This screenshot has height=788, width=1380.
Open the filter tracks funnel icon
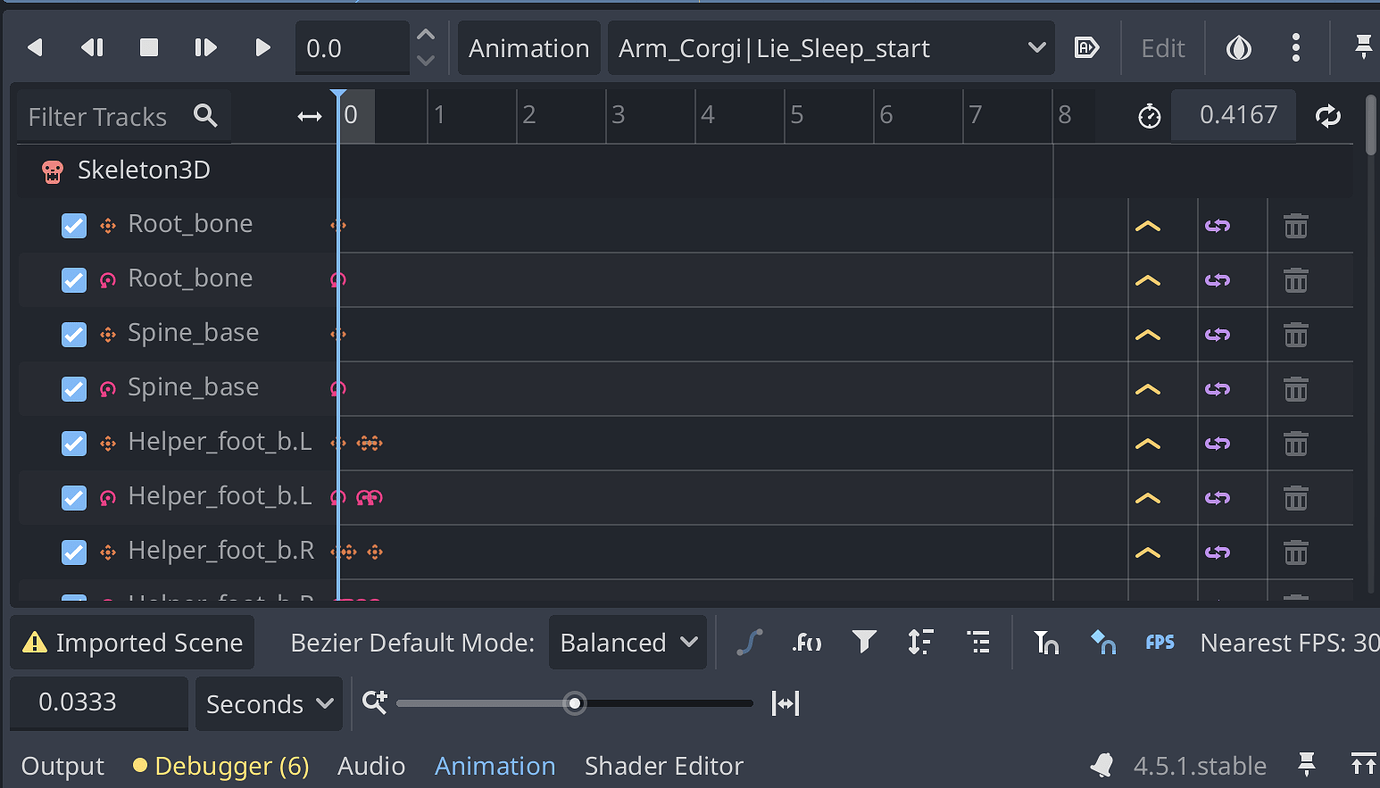[x=864, y=642]
